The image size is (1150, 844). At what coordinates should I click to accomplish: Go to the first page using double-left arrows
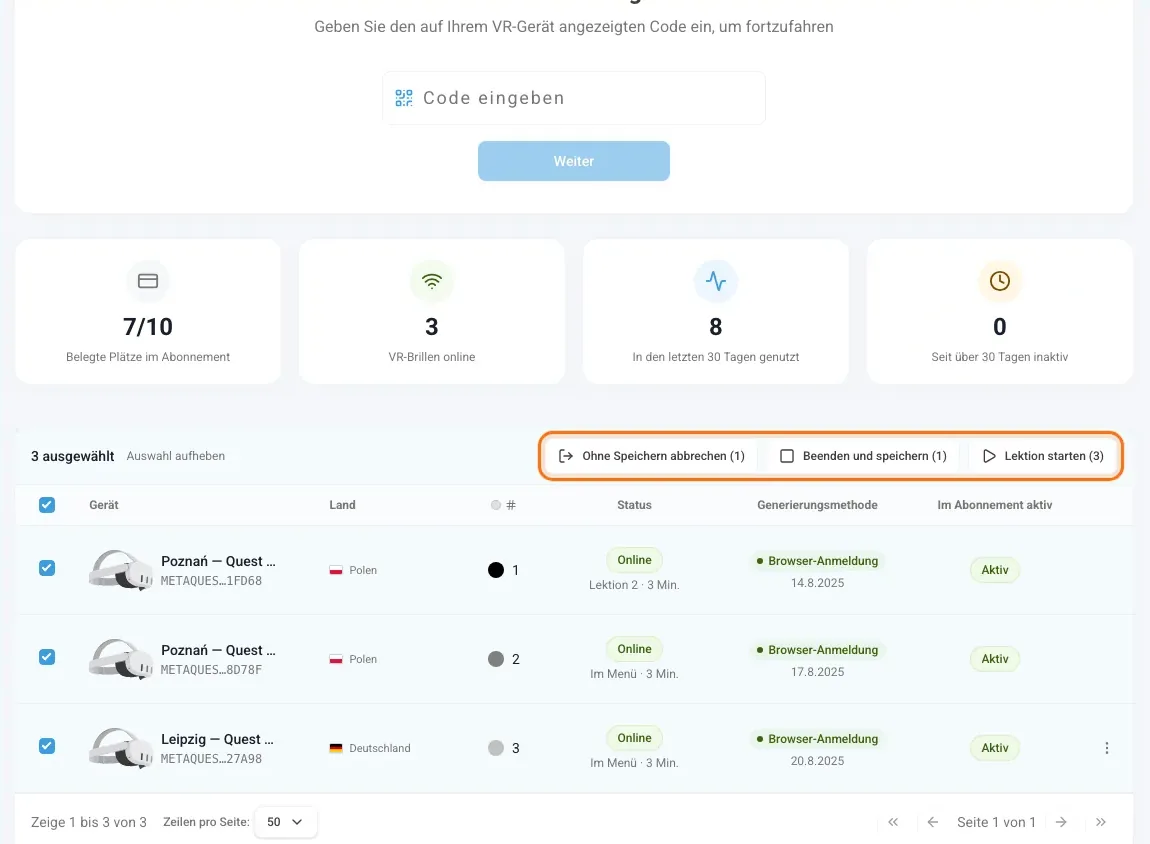(x=893, y=822)
